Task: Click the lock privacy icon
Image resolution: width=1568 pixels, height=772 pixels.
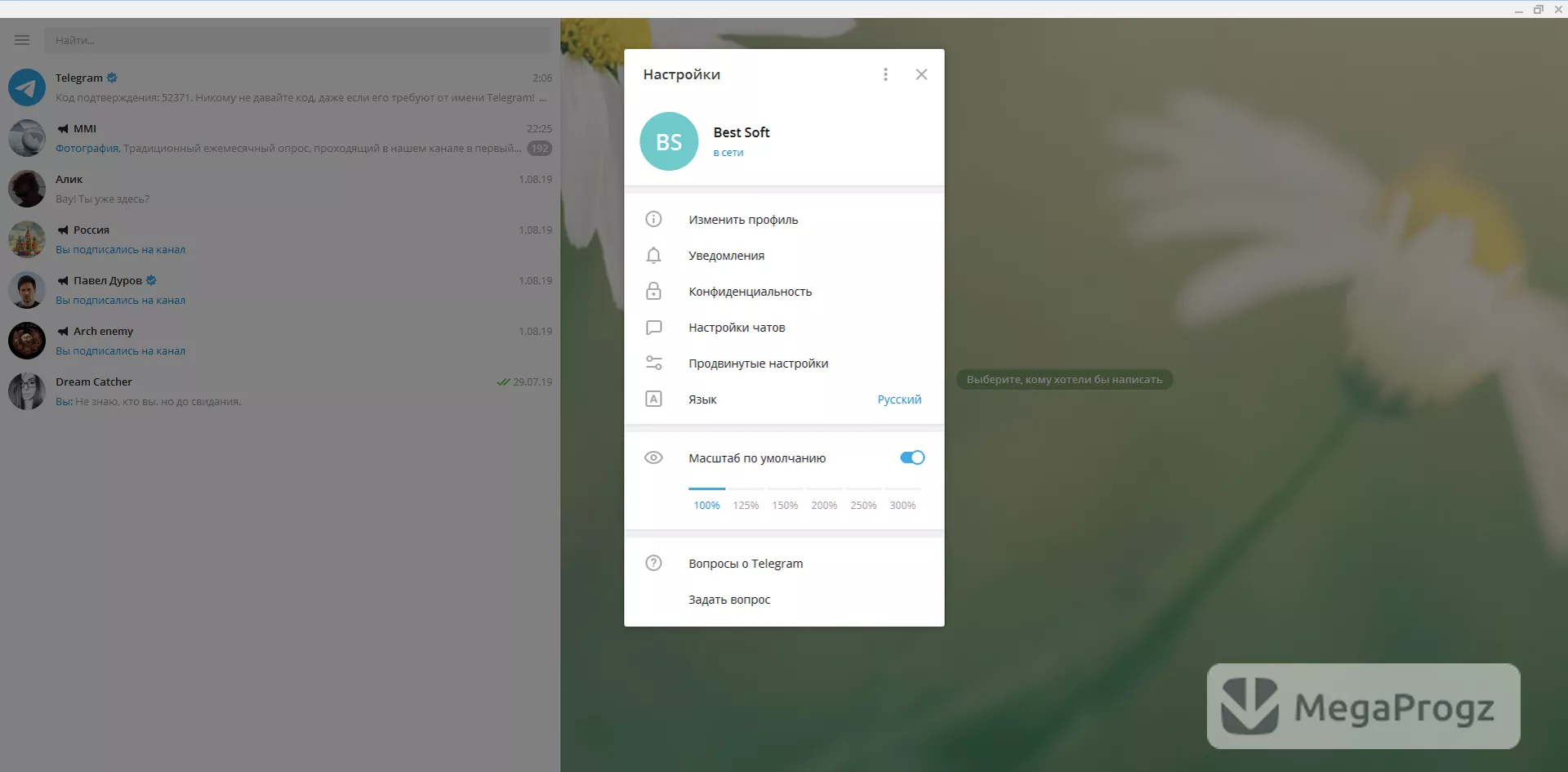Action: coord(653,291)
